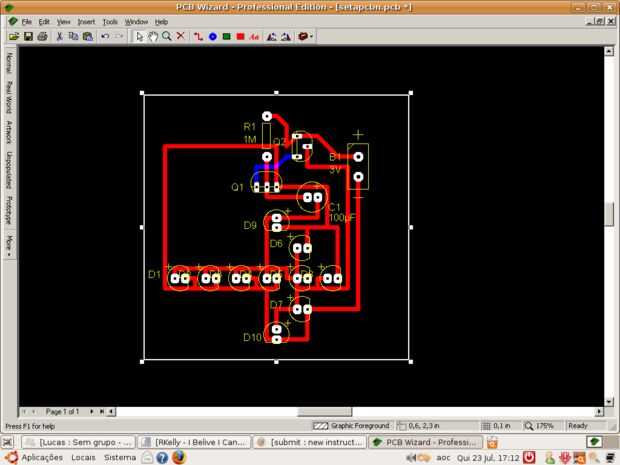Click the 'Page 1 of 1' label
Screen dimensions: 620x465
(62, 412)
